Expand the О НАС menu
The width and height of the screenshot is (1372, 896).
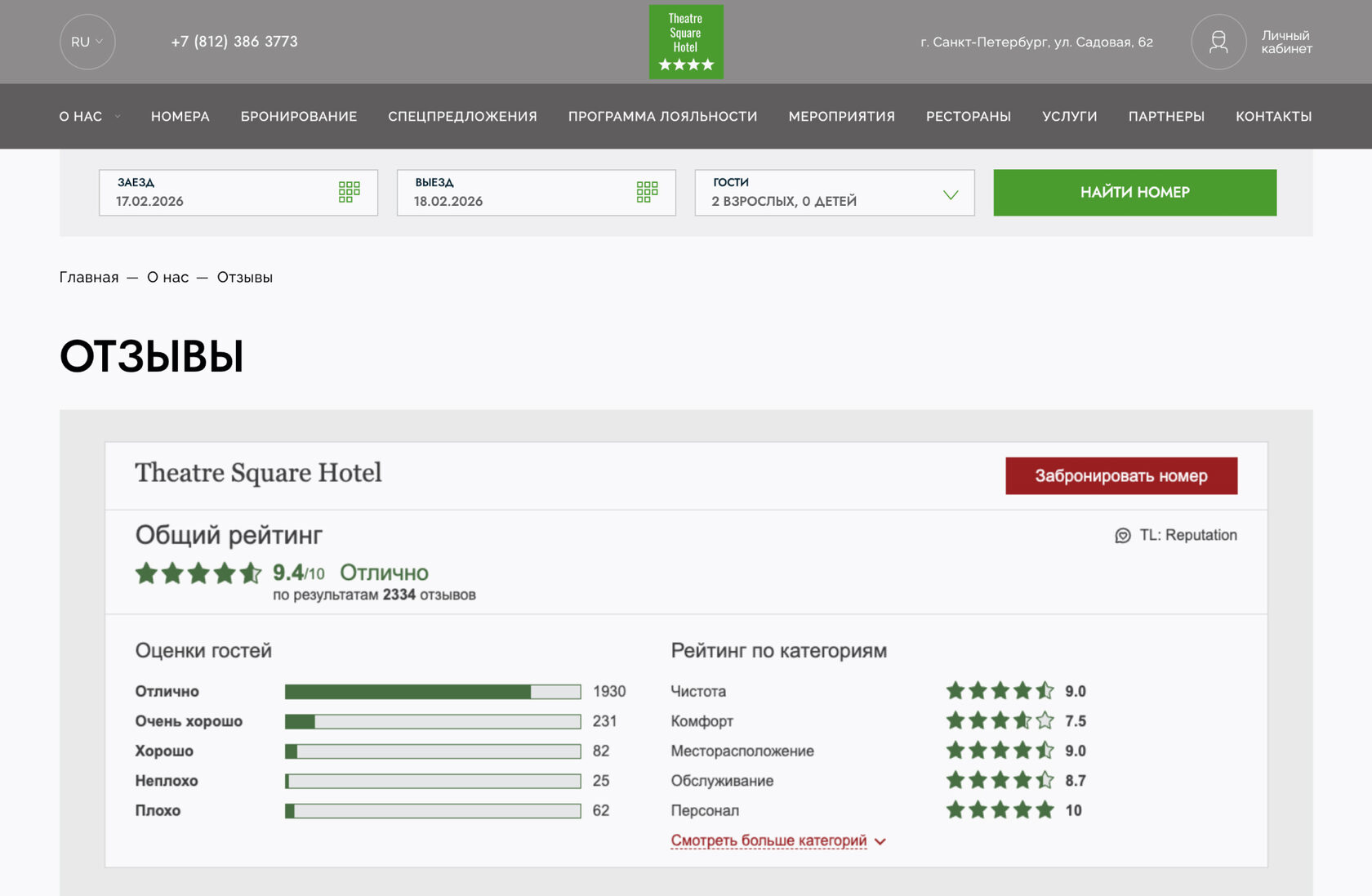(90, 117)
